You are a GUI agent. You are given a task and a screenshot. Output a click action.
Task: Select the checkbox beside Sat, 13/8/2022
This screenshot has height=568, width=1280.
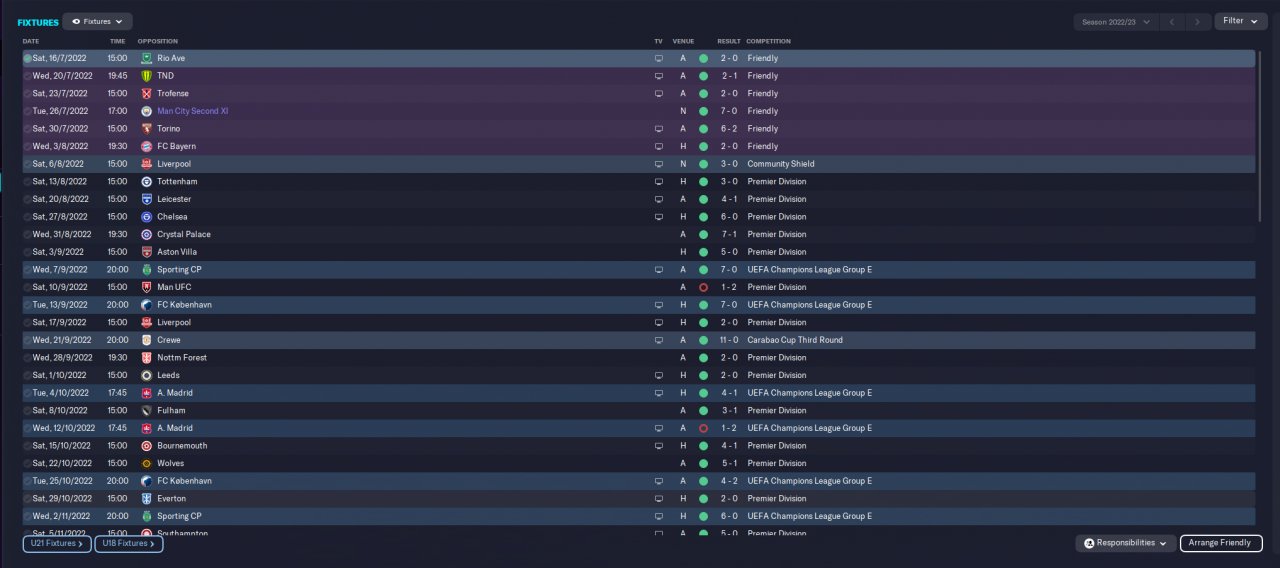27,182
